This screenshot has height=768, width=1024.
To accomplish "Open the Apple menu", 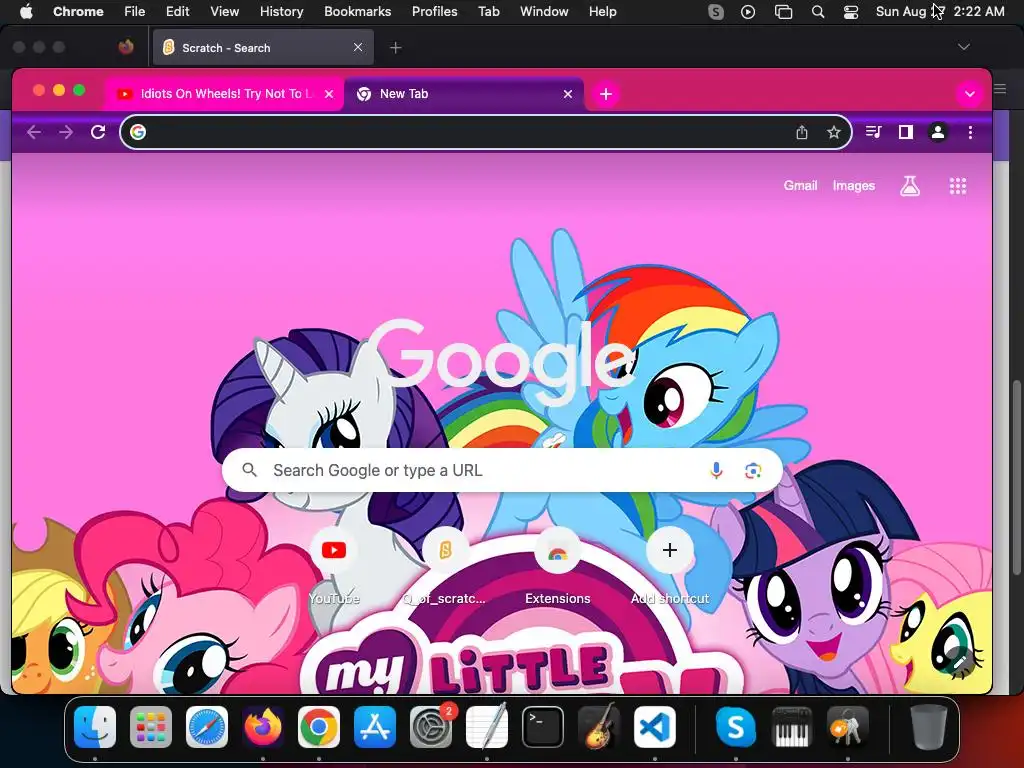I will point(26,11).
